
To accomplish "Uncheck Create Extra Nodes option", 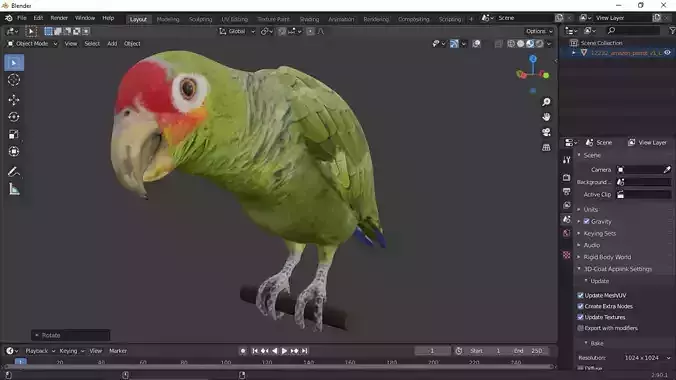I will tap(580, 306).
